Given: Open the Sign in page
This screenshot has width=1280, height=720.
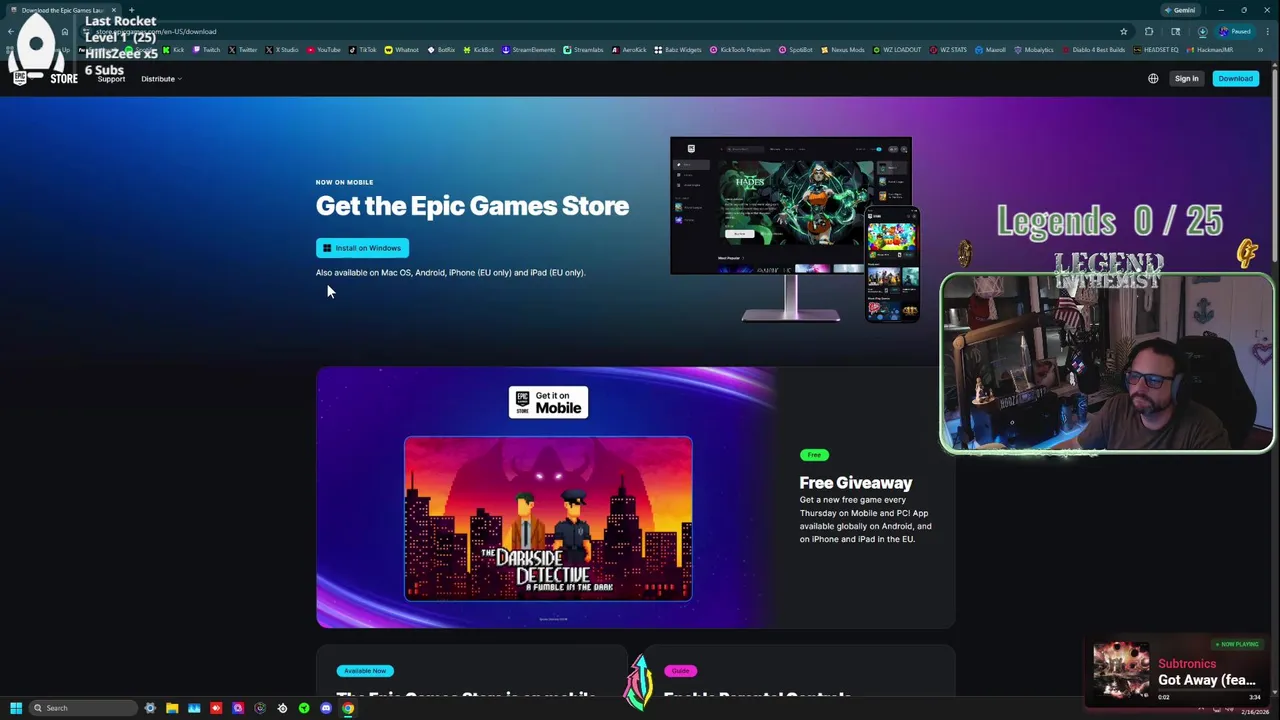Looking at the screenshot, I should [1186, 78].
